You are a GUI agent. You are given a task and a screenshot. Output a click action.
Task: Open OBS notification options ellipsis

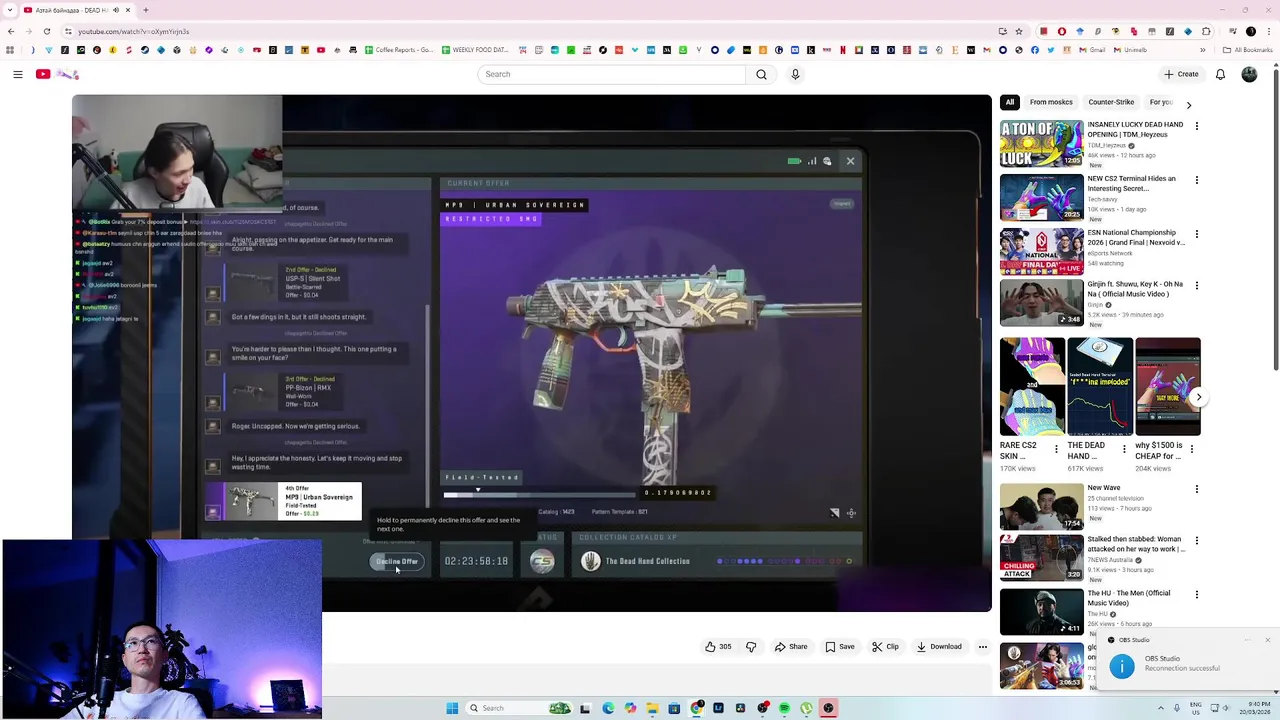point(1248,640)
